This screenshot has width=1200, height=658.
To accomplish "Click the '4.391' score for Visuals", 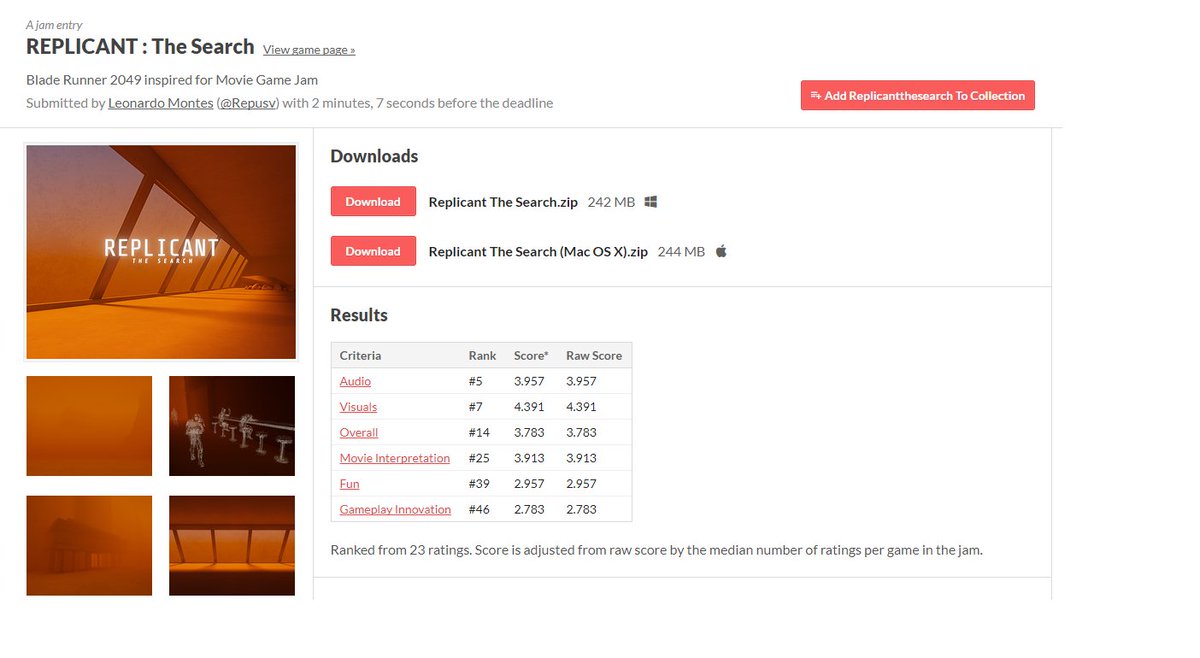I will [529, 407].
